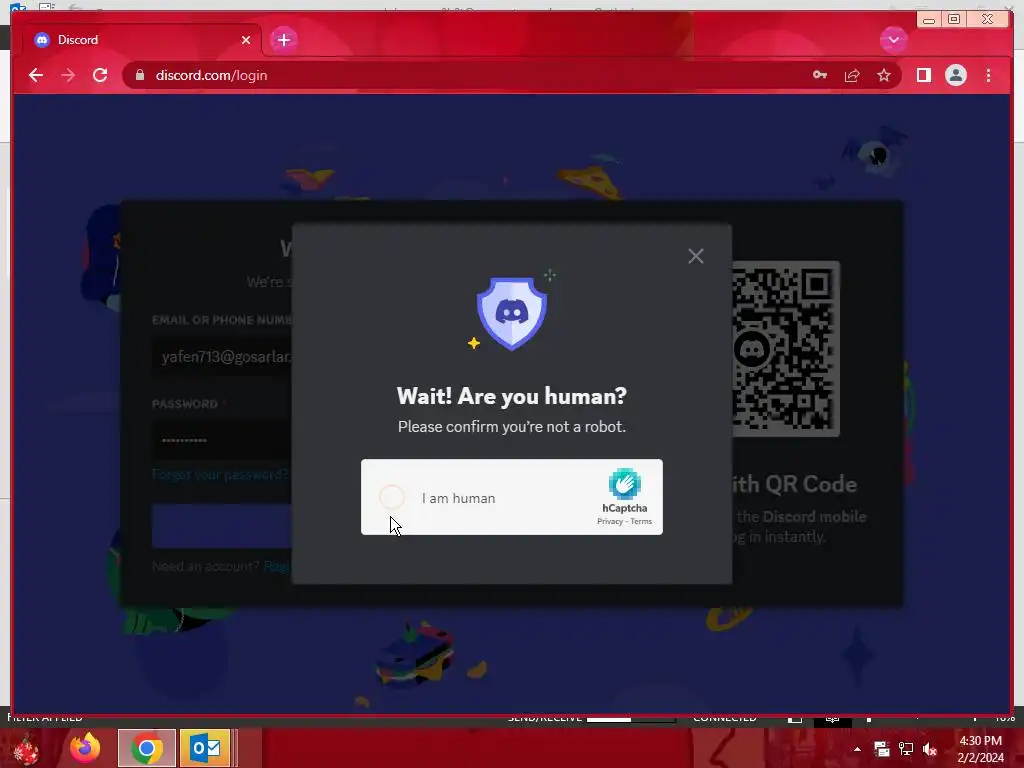Click "Please confirm you're not a robot" text
Screen dimensions: 1024x768
coord(512,426)
